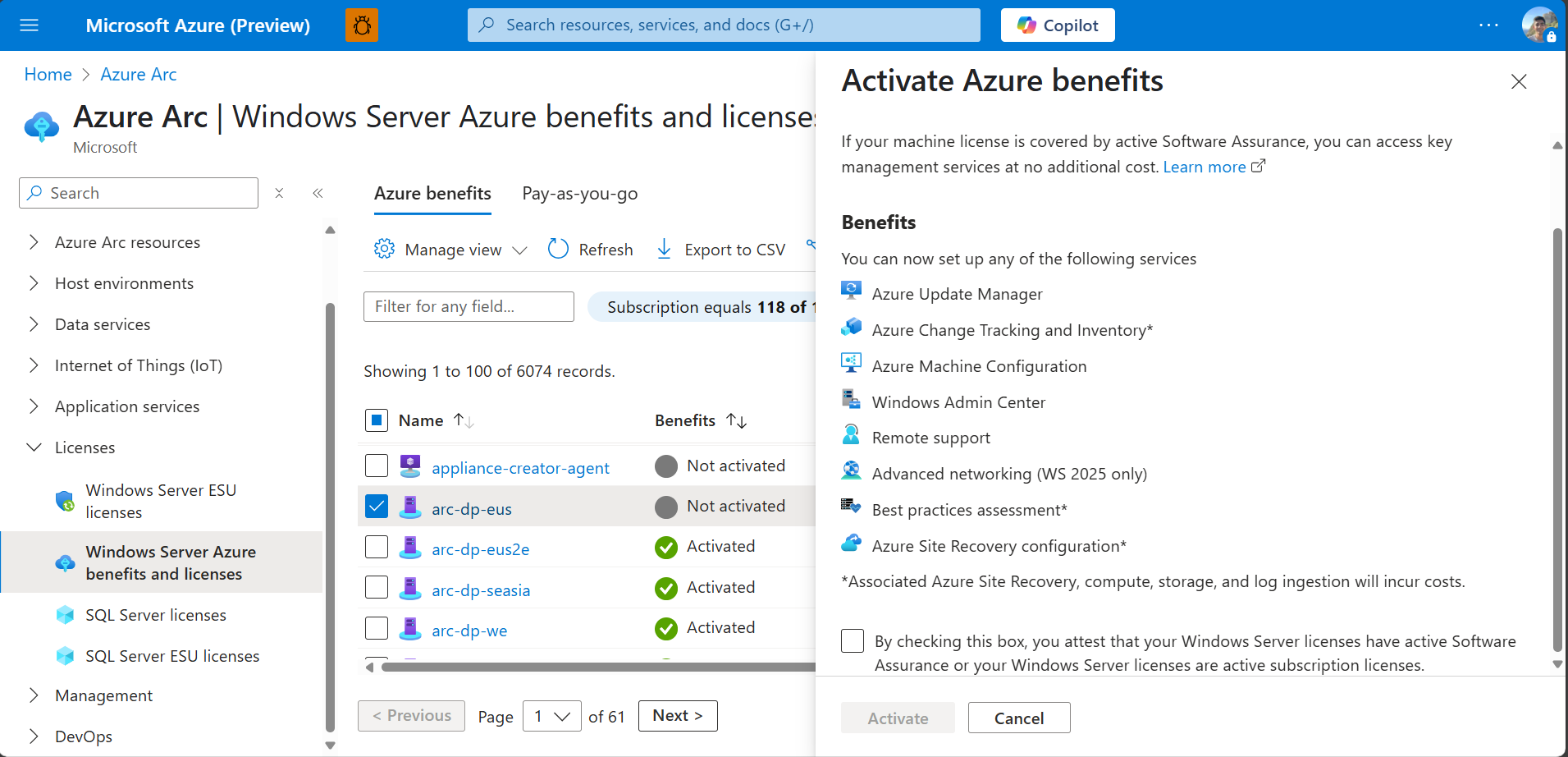Click the Manage view gear icon

[x=384, y=249]
